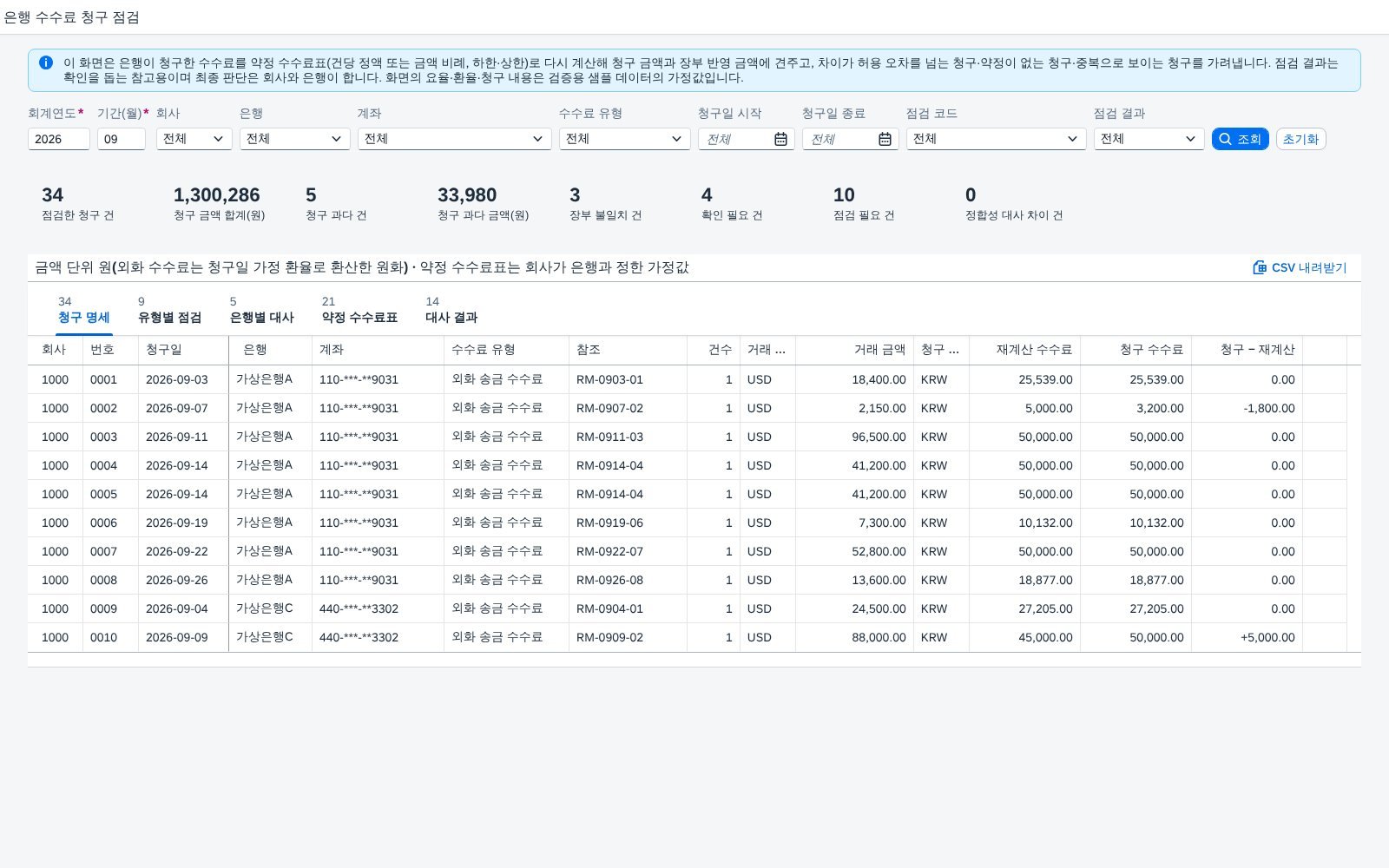Click the 수수료 유형 column header
1389x868 pixels.
click(x=506, y=350)
